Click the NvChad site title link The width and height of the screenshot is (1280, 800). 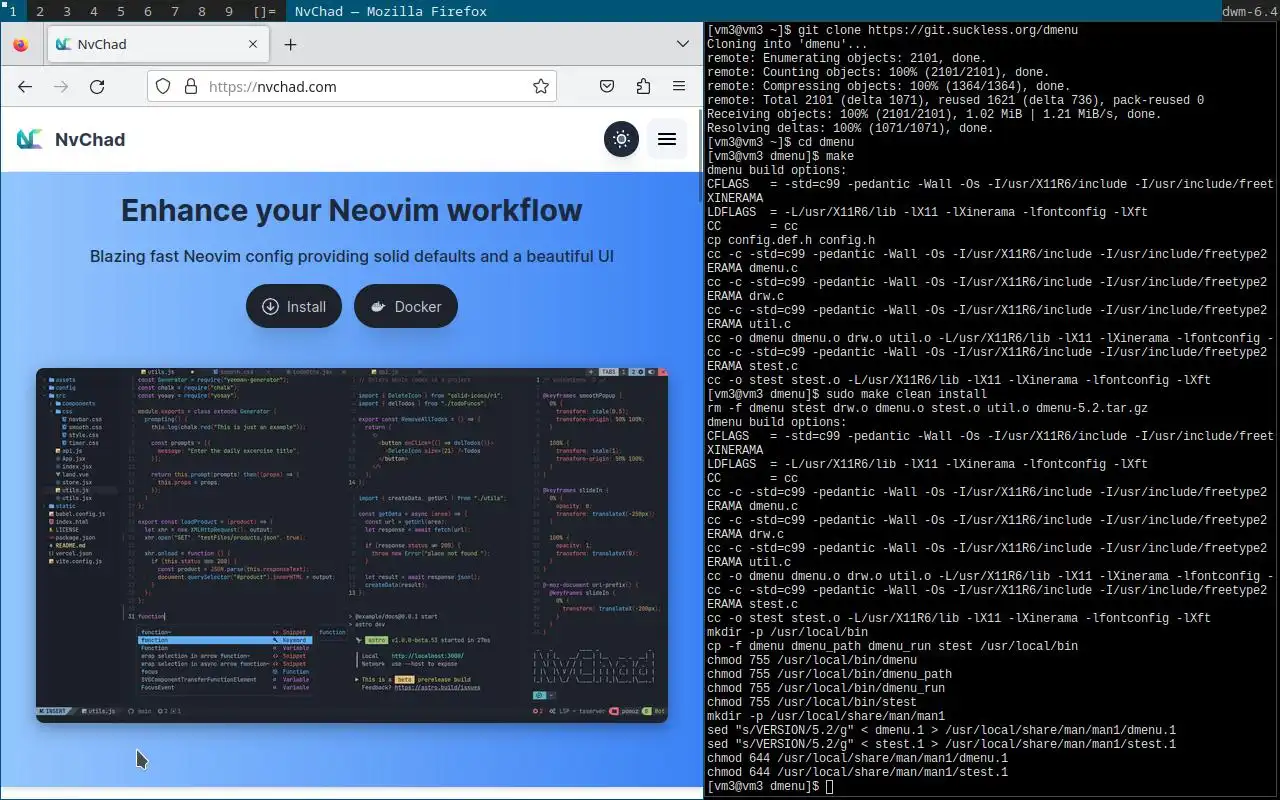[x=90, y=139]
